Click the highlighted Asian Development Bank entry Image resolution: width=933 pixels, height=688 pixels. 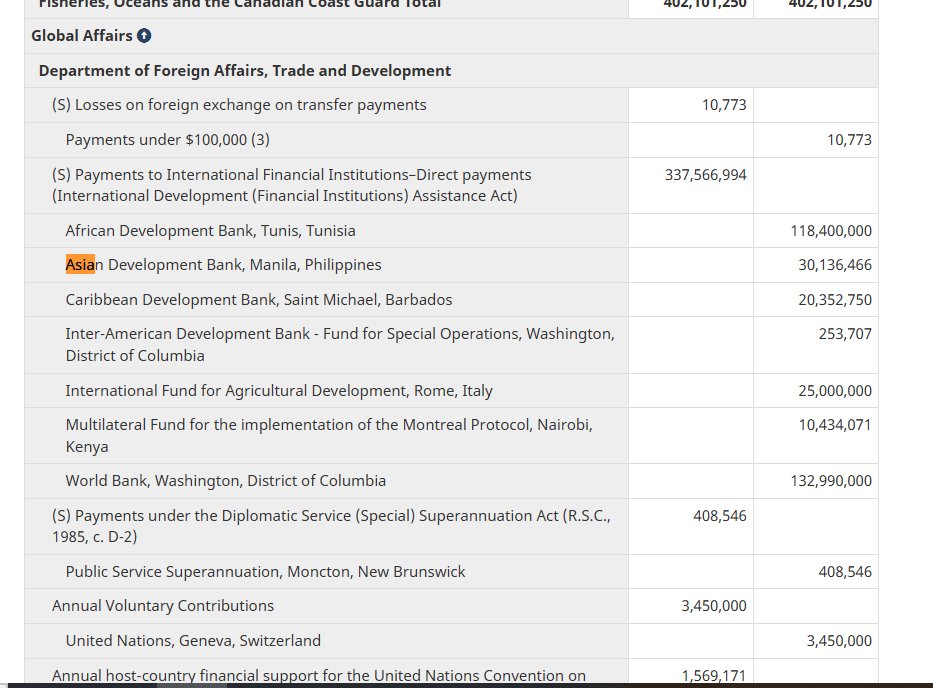[223, 265]
